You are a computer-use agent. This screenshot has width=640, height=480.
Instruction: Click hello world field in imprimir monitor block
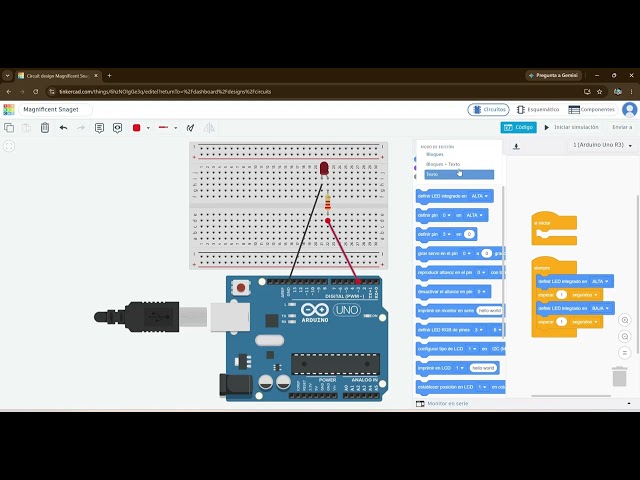[489, 311]
